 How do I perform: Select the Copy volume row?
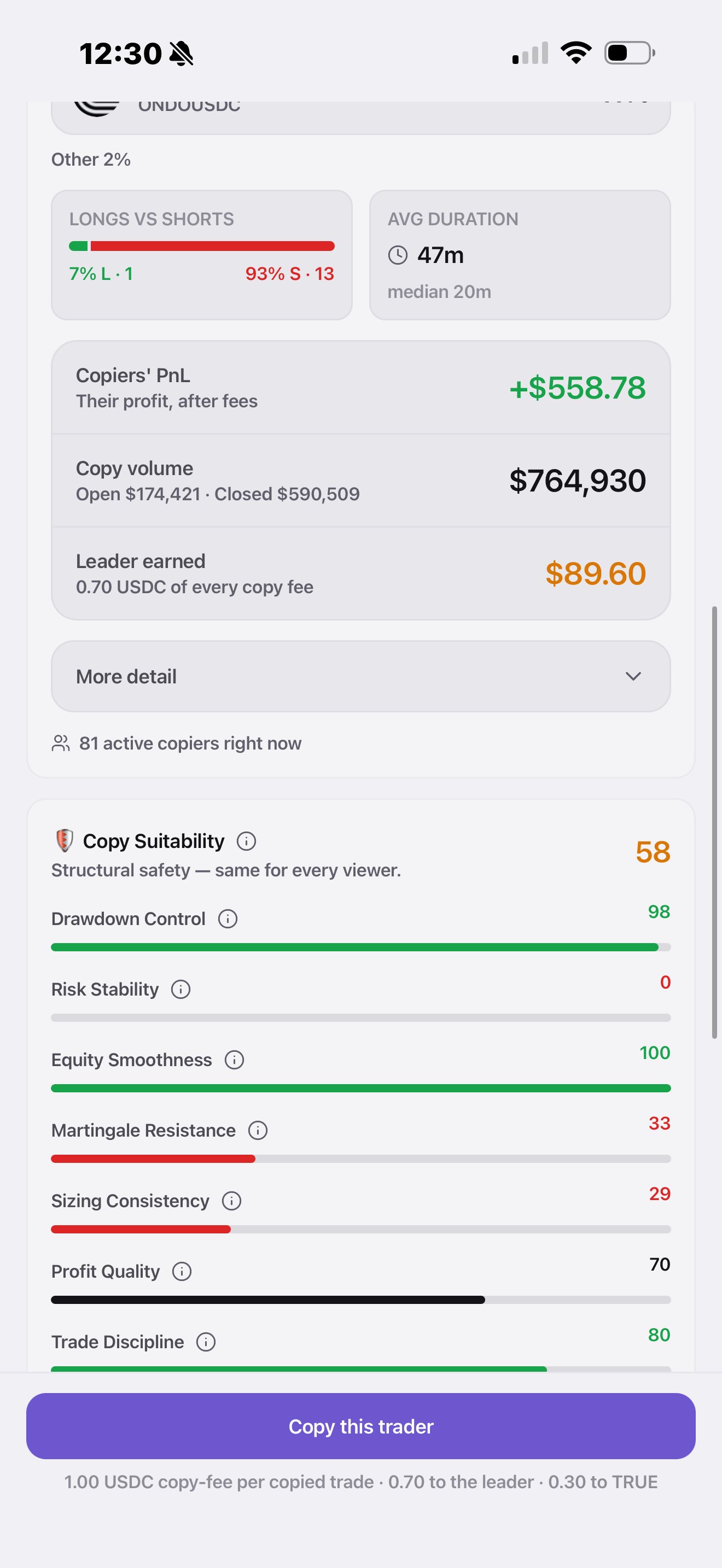(x=361, y=480)
